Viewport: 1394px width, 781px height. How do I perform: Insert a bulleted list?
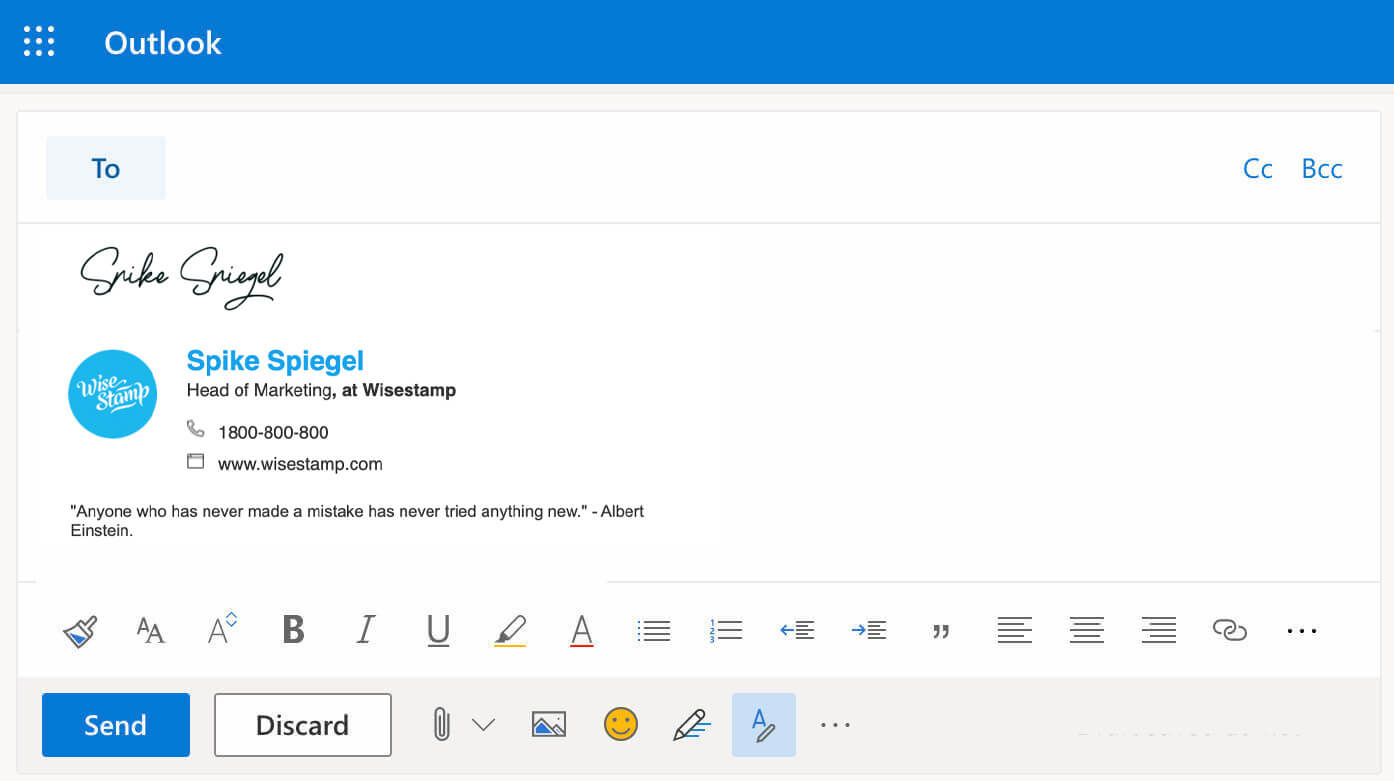pos(654,630)
